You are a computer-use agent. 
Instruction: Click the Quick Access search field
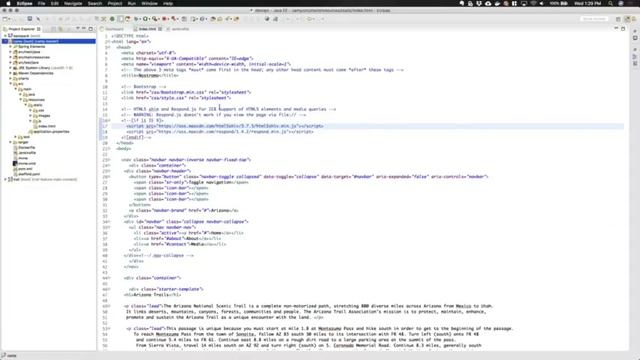[x=594, y=19]
